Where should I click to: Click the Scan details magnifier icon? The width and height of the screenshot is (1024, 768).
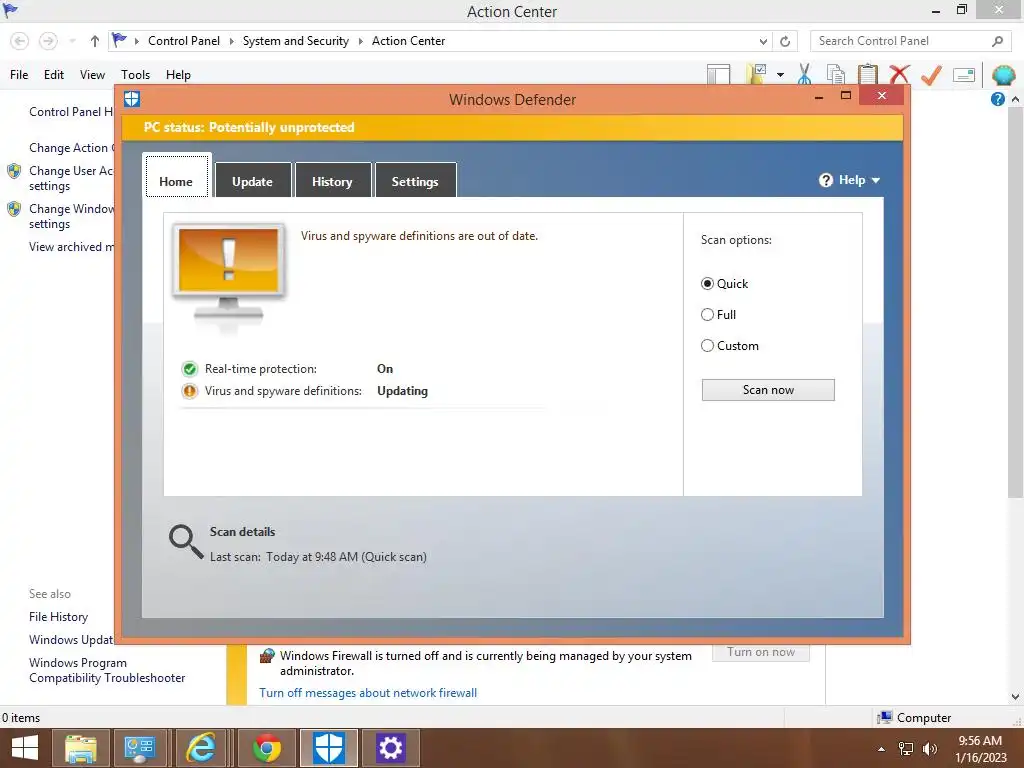click(186, 542)
